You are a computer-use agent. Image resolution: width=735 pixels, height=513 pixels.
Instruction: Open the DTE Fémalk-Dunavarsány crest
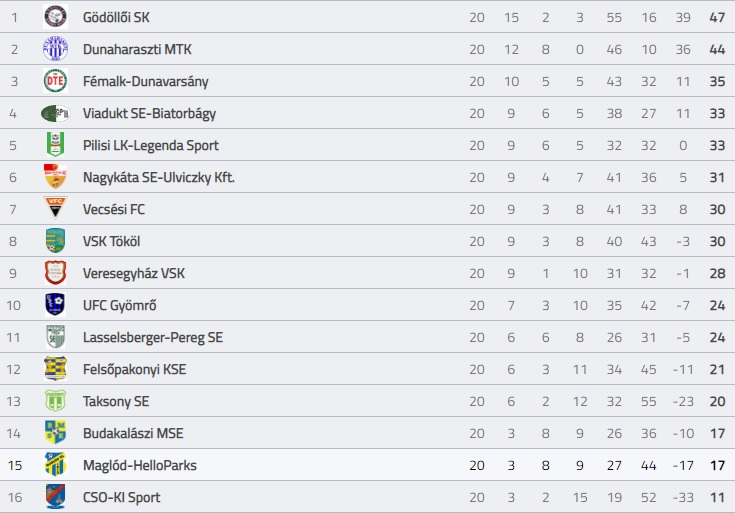click(55, 81)
